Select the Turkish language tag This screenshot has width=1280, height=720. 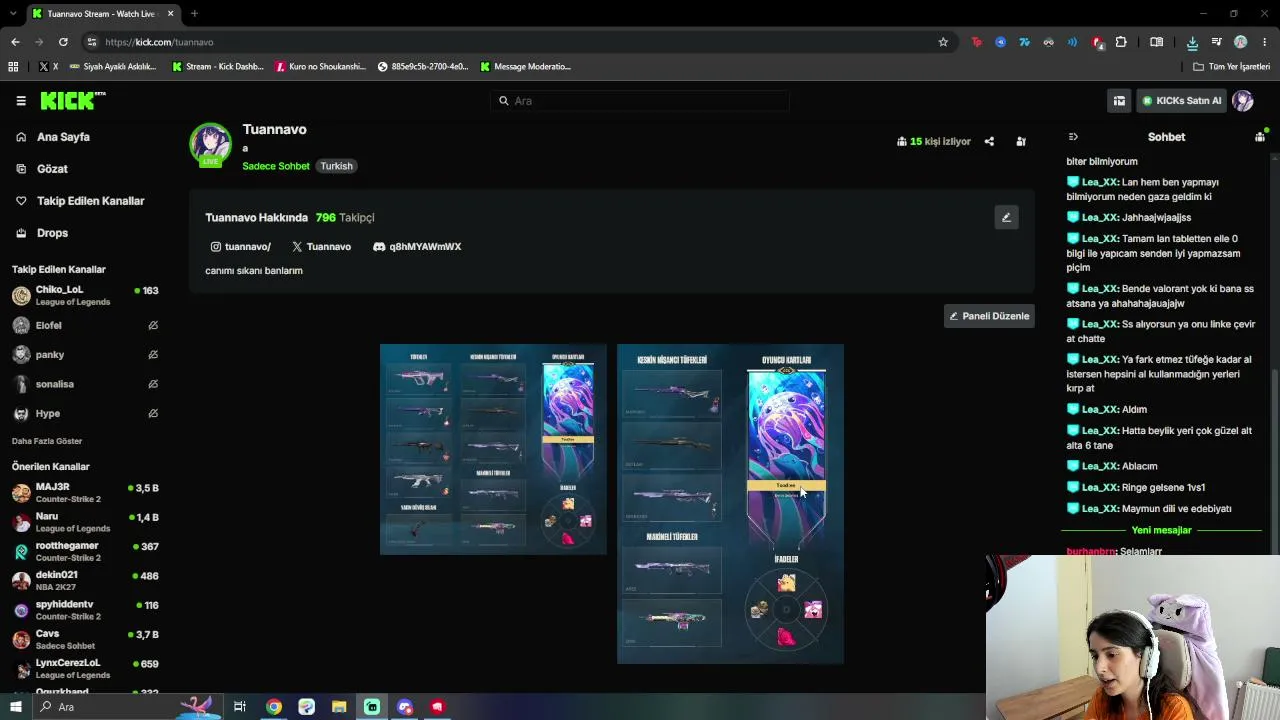(x=336, y=166)
